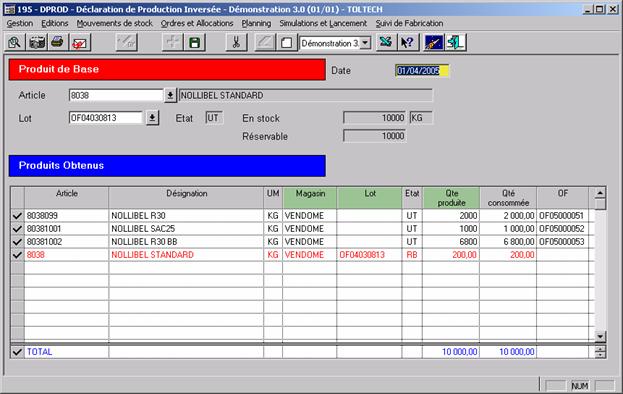Screen dimensions: 623x394
Task: Click the exit door toolbar icon
Action: tap(455, 42)
